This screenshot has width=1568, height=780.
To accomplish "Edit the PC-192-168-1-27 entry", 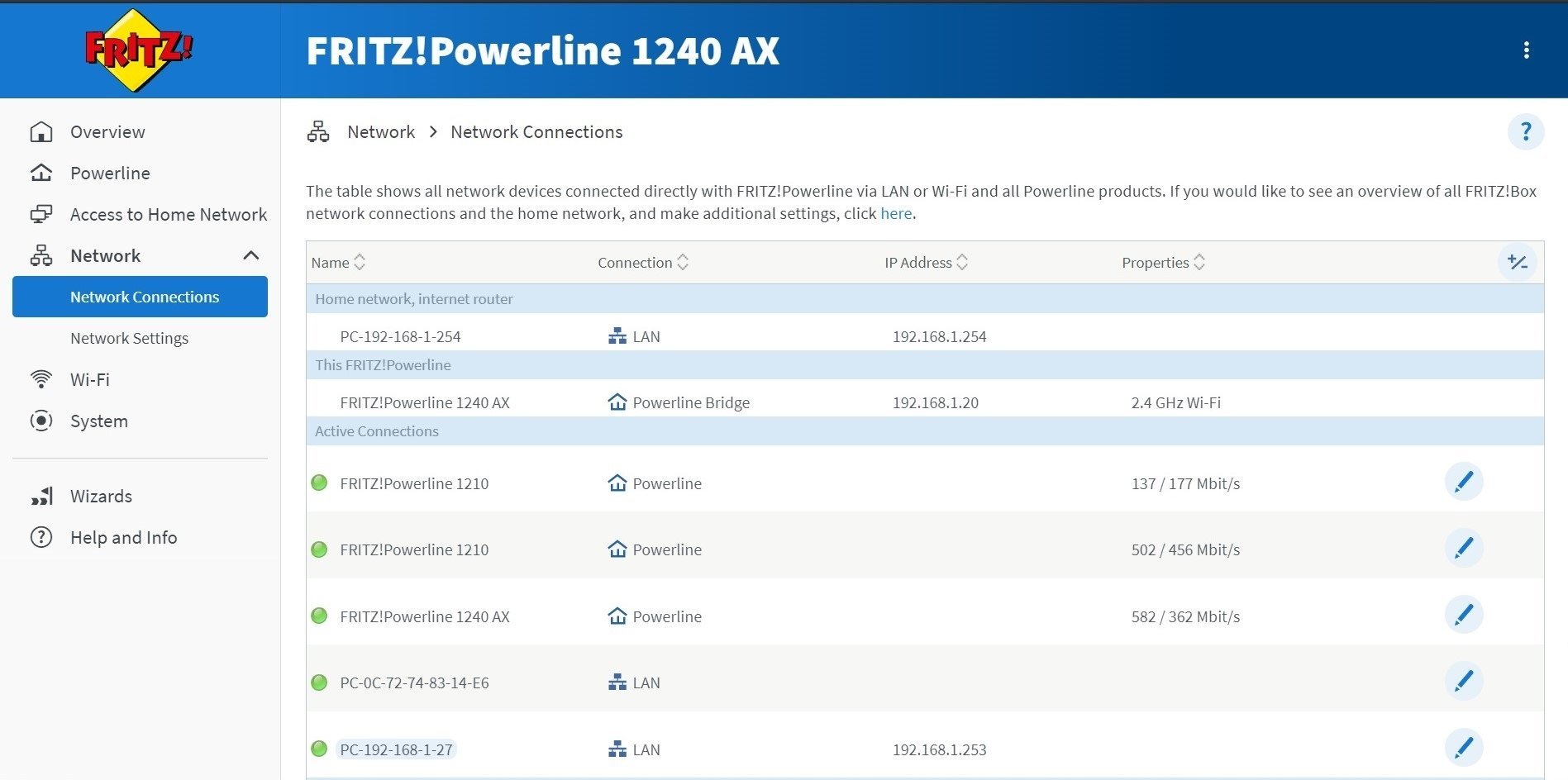I will [1464, 748].
